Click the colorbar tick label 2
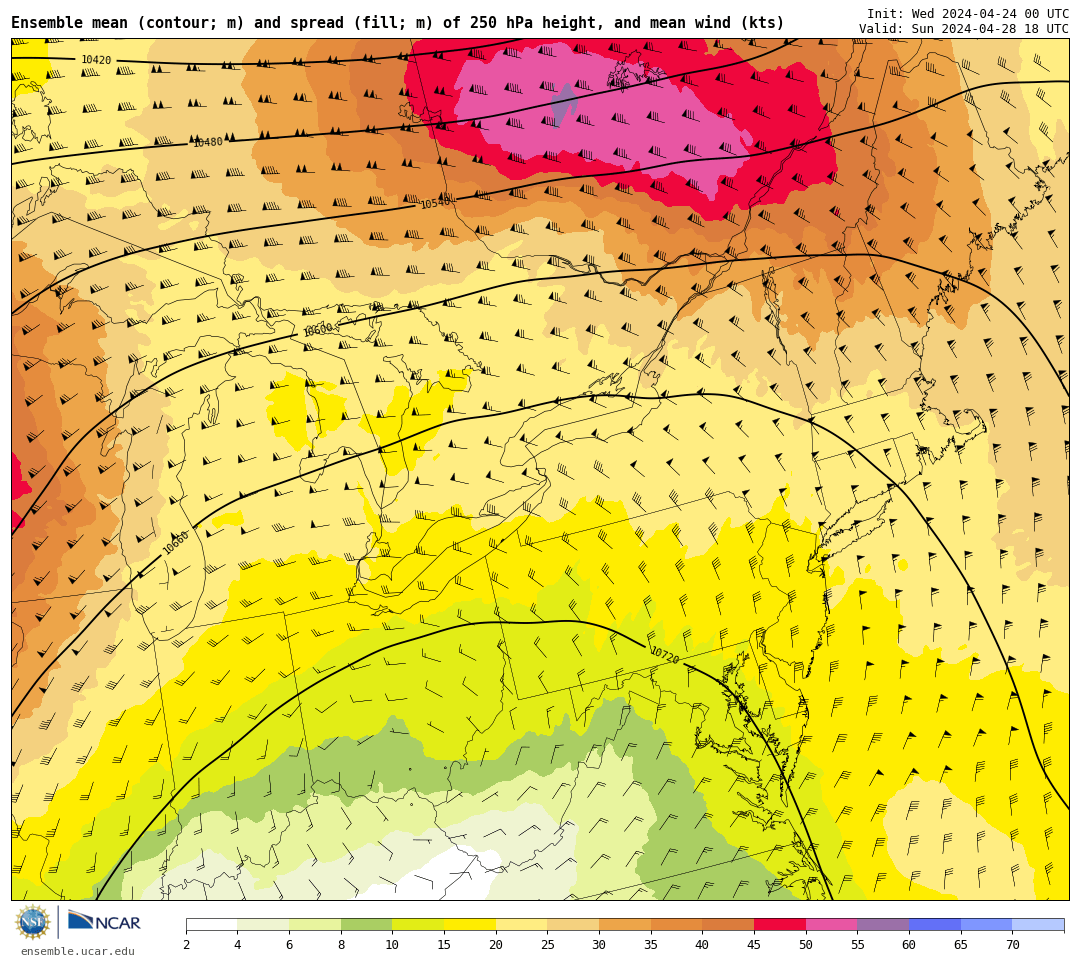1080x963 pixels. [x=186, y=944]
